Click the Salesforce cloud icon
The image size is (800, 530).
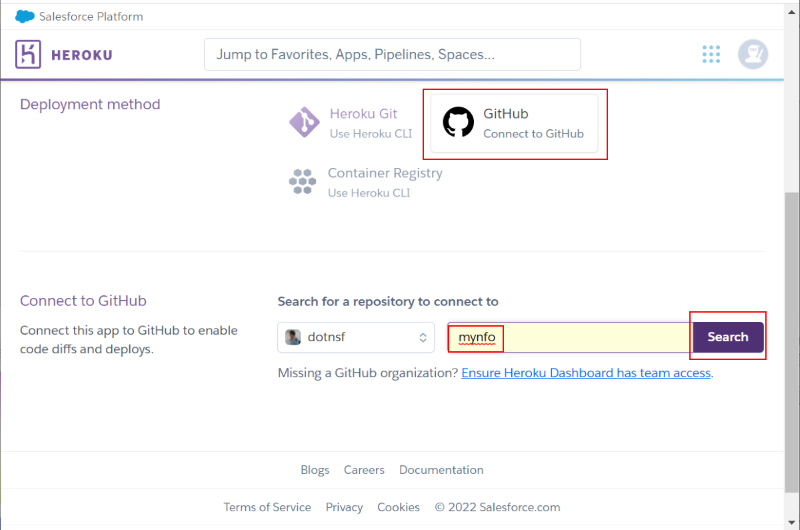(x=24, y=16)
